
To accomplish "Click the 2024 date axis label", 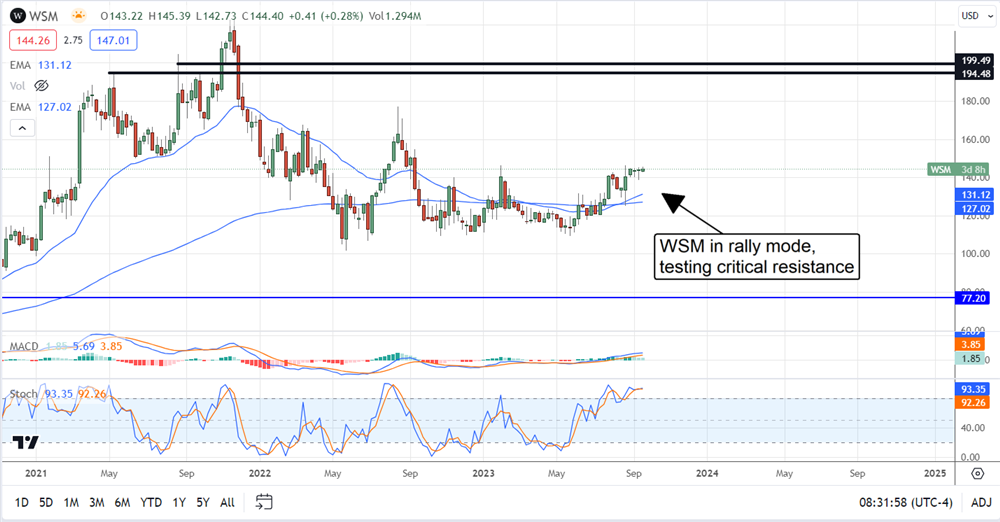I will (707, 474).
